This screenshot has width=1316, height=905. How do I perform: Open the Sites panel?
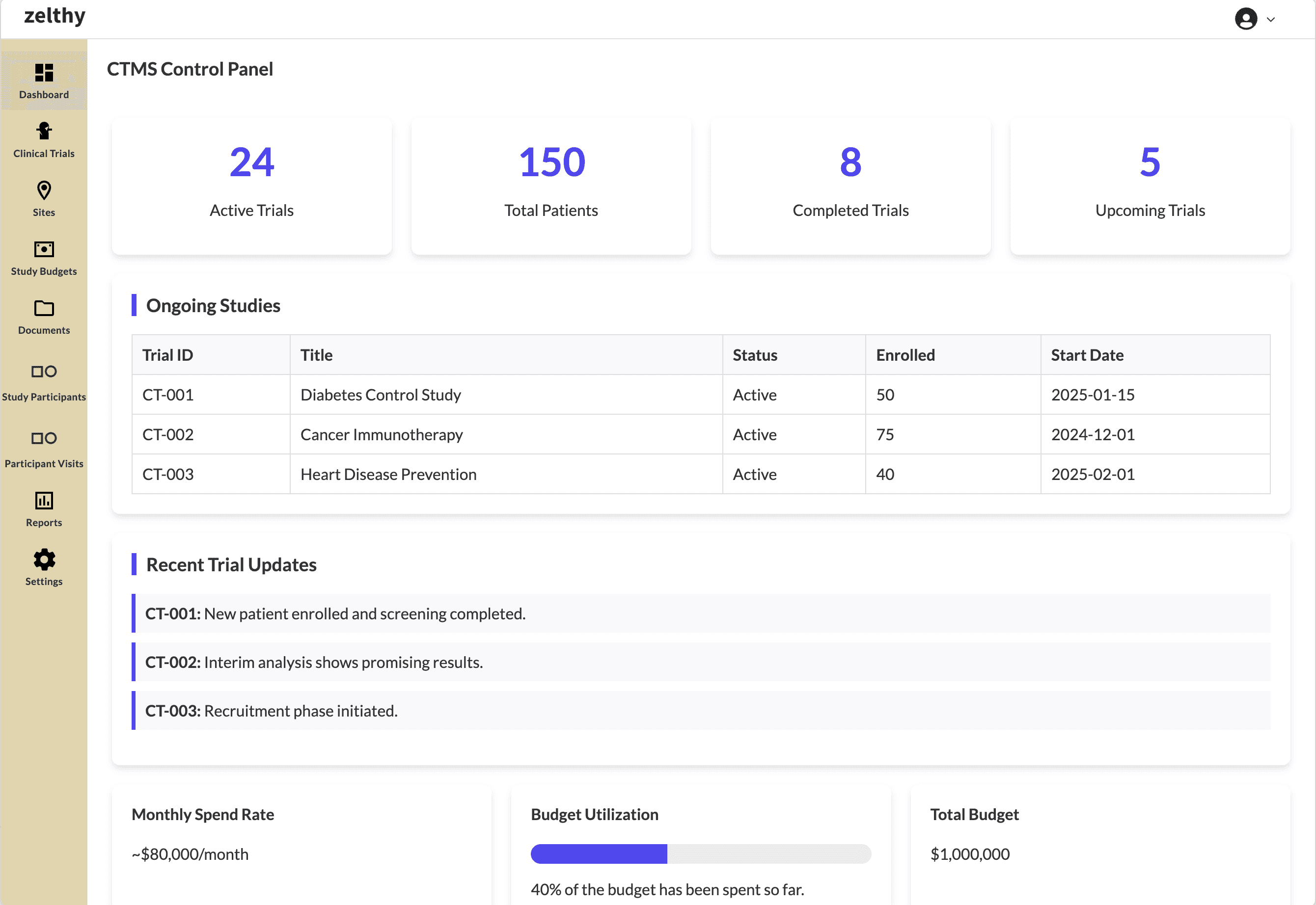[43, 198]
